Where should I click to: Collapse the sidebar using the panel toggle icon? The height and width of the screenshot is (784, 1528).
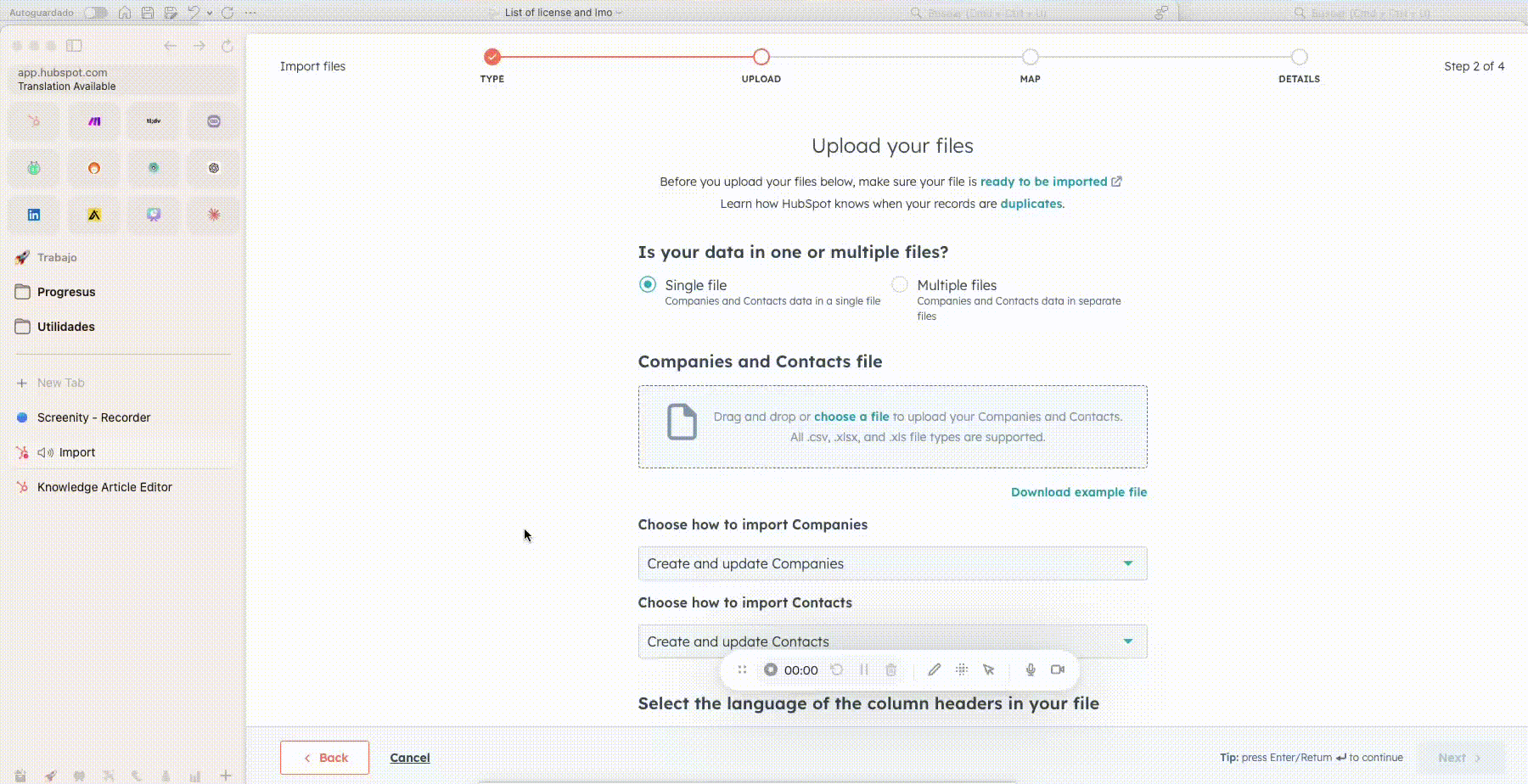(x=75, y=46)
